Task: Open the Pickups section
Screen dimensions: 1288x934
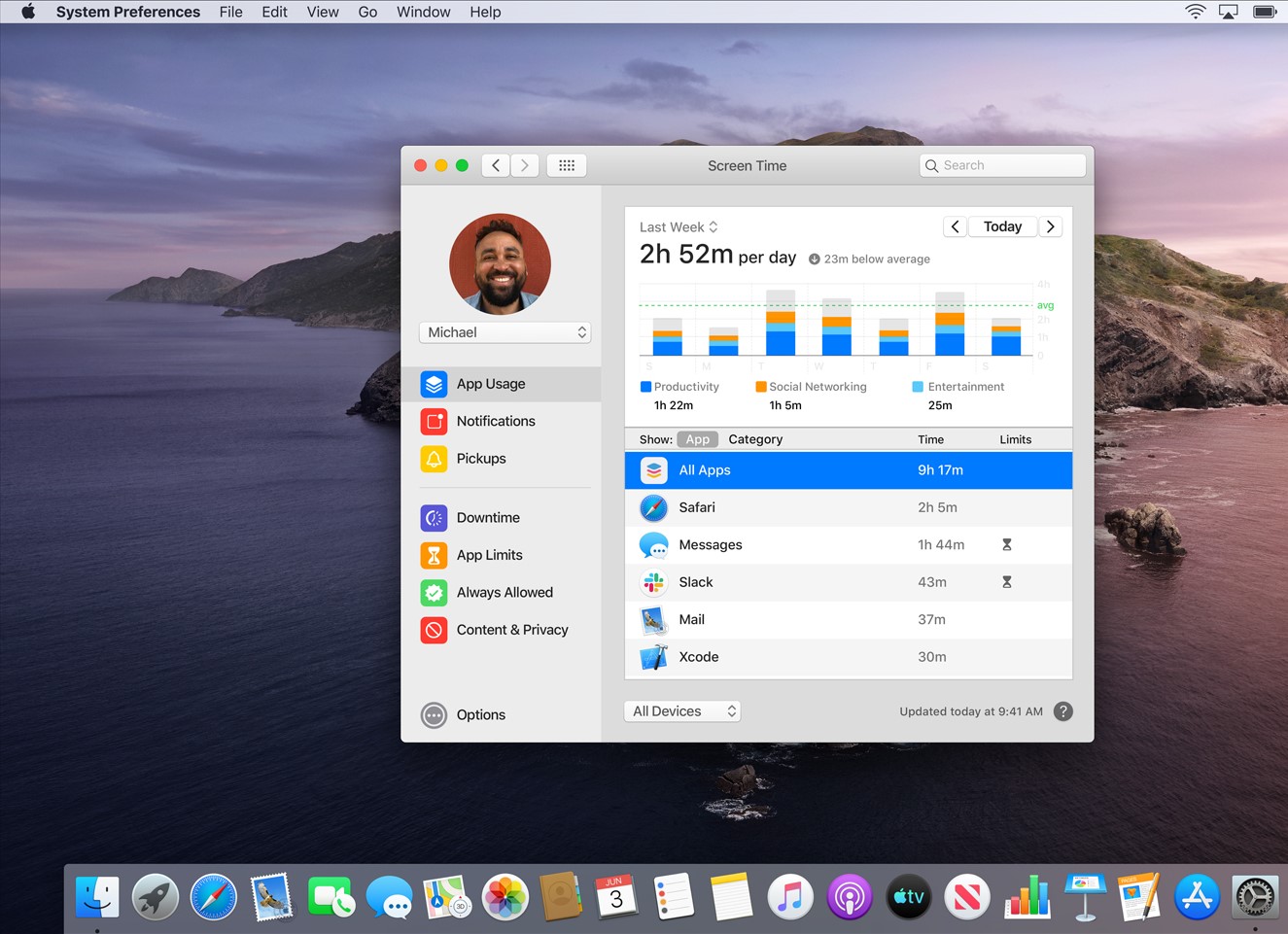Action: [480, 459]
